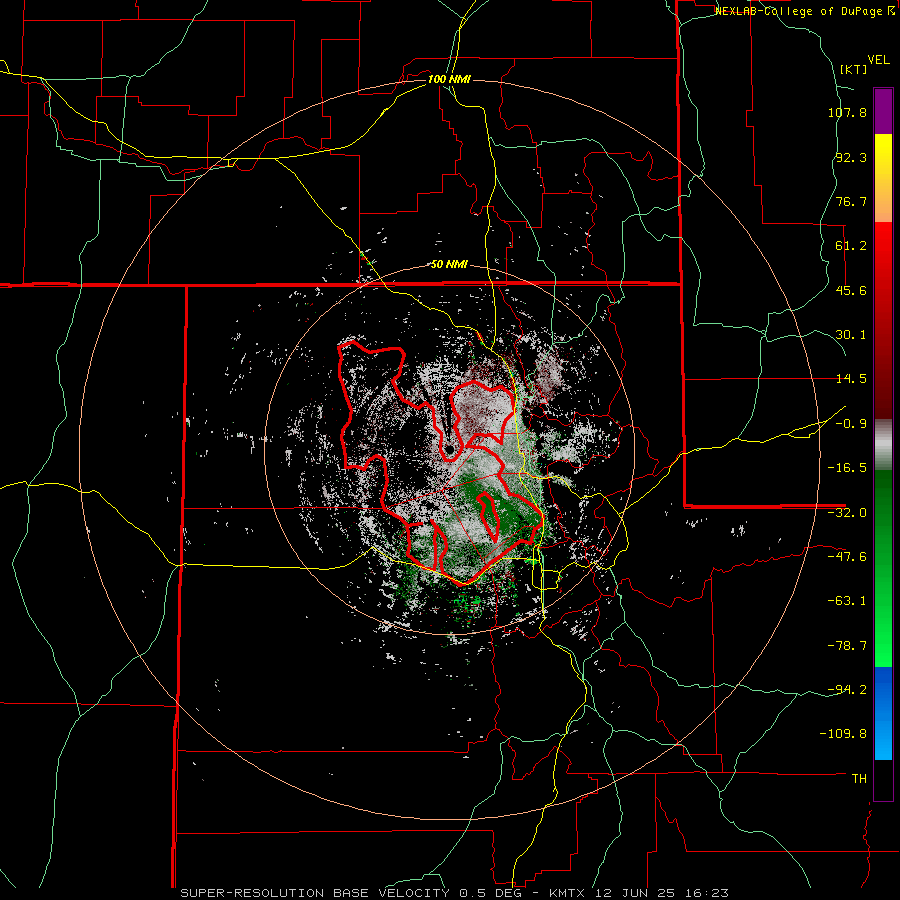Image resolution: width=900 pixels, height=900 pixels.
Task: Click the 92.3 velocity scale value
Action: coord(851,157)
